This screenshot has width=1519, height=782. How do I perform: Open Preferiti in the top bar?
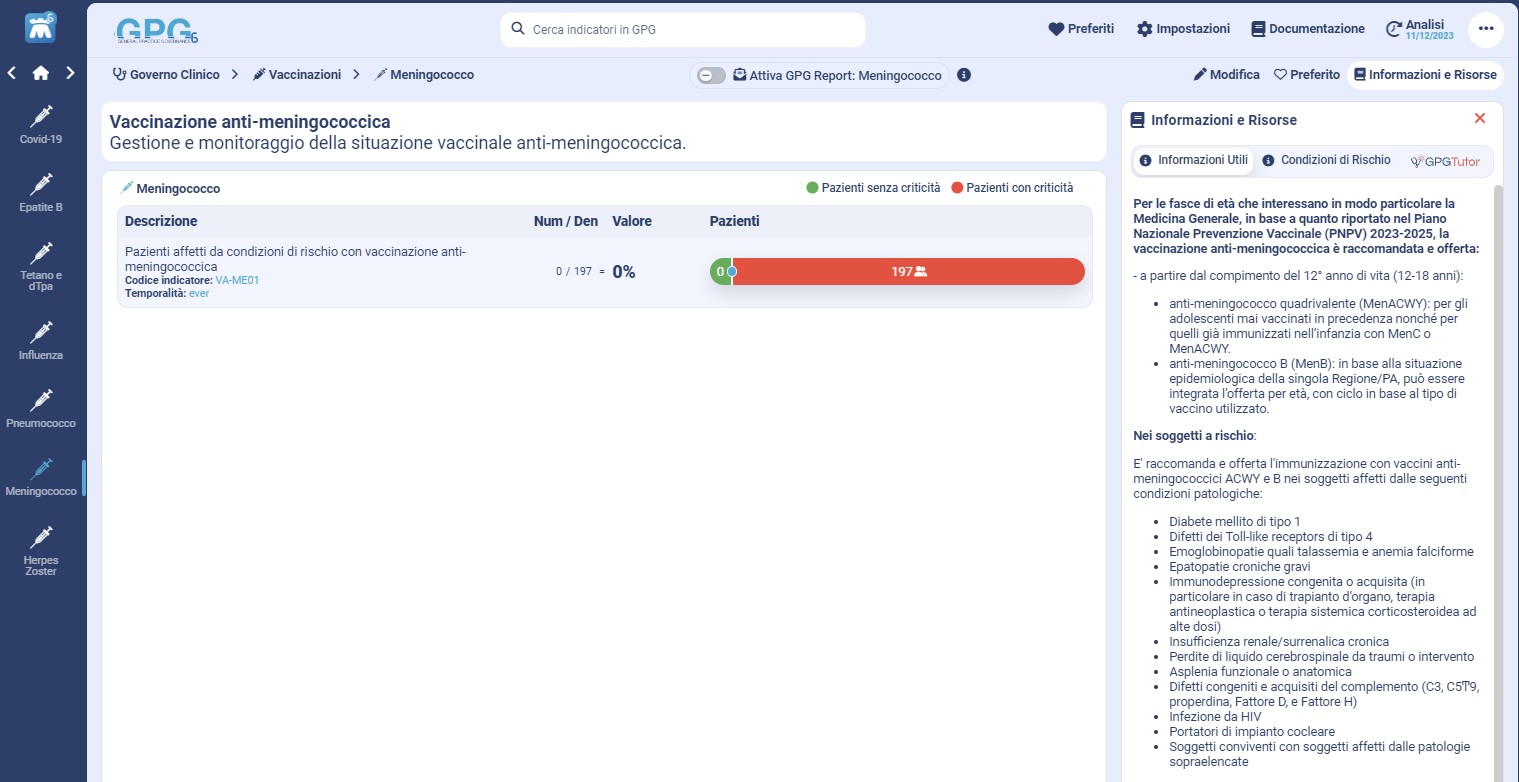pos(1081,29)
